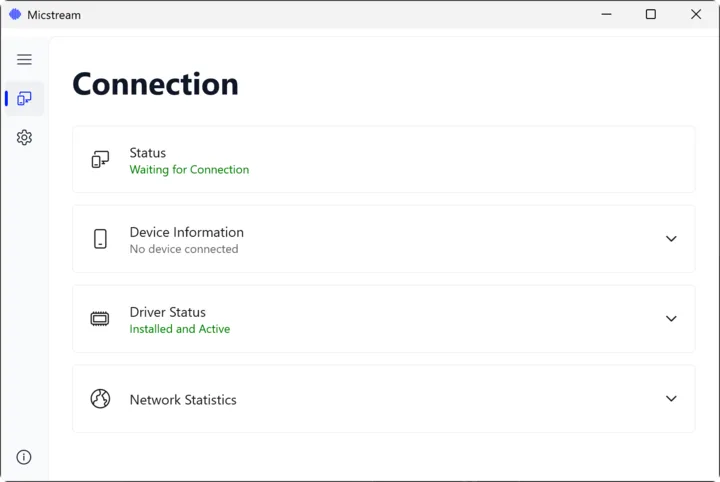Click the Micstream app logo

click(x=15, y=15)
